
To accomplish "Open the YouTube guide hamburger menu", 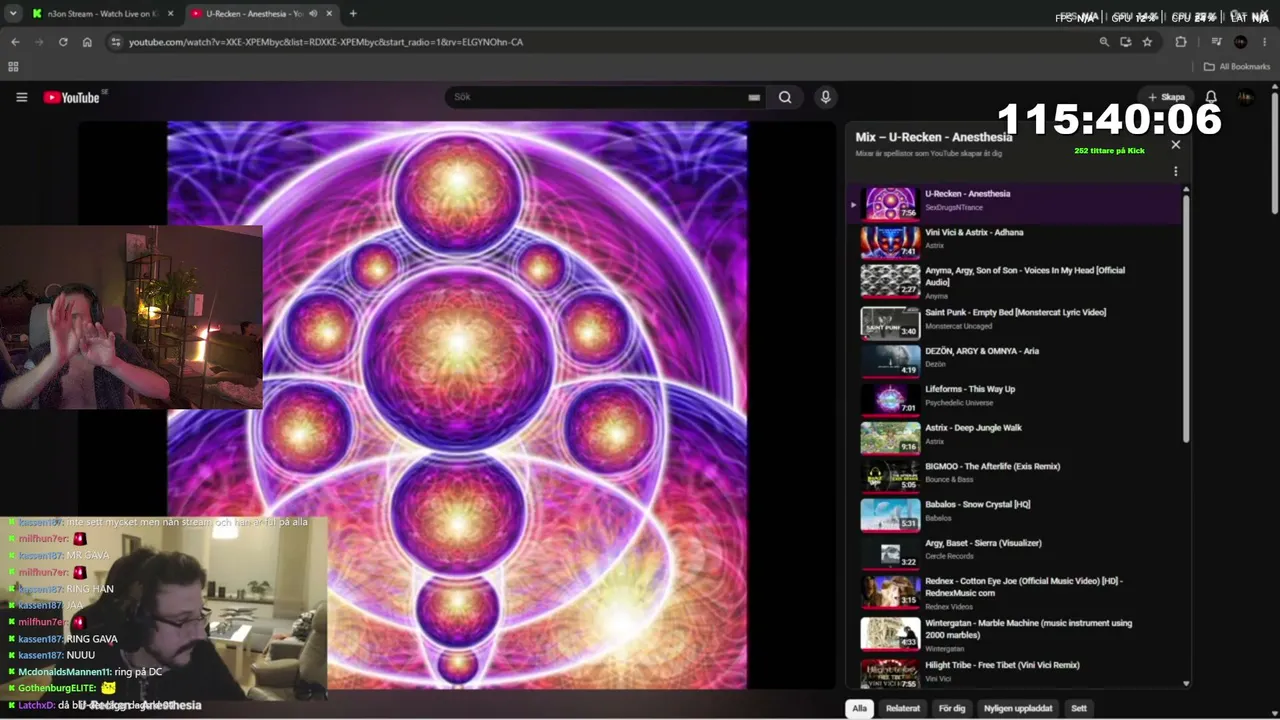I will pos(21,97).
